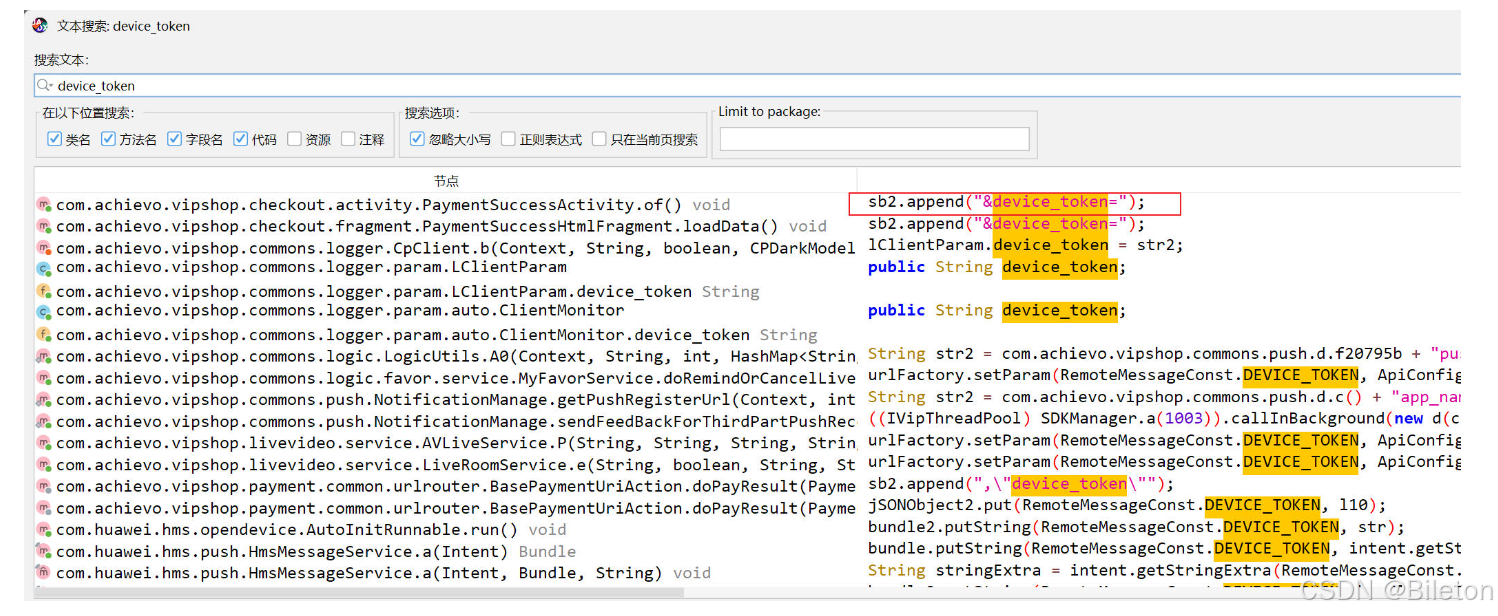The width and height of the screenshot is (1498, 616).
Task: Select code line lClientParam.device_token = str2;
Action: (x=1026, y=245)
